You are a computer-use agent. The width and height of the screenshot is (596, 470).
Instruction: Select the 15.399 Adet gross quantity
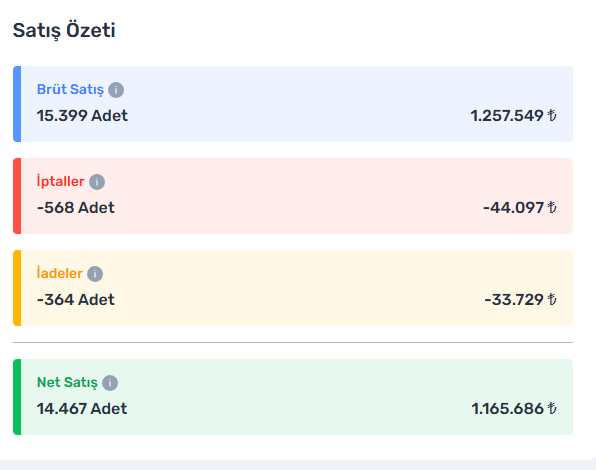tap(82, 116)
